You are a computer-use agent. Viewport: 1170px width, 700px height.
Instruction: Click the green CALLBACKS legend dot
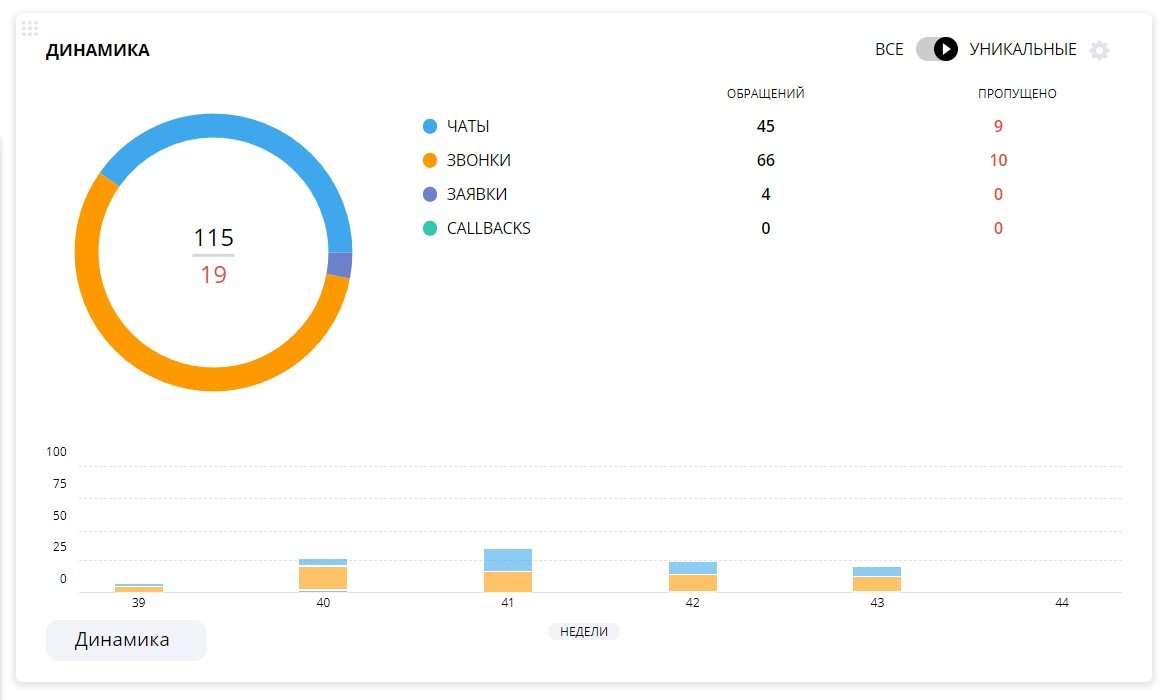430,228
